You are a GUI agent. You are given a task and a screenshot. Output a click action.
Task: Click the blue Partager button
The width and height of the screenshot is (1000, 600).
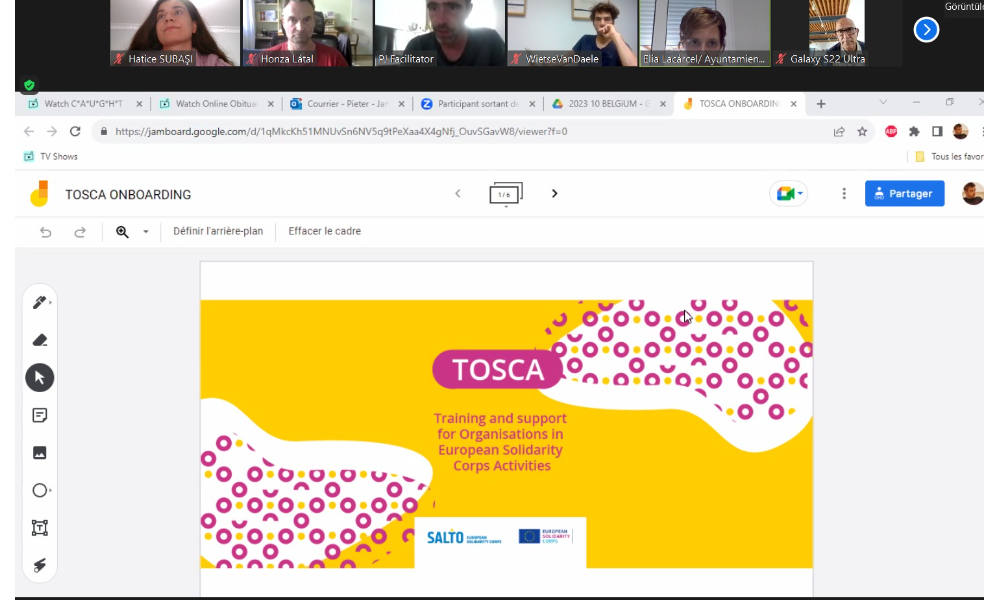tap(904, 193)
